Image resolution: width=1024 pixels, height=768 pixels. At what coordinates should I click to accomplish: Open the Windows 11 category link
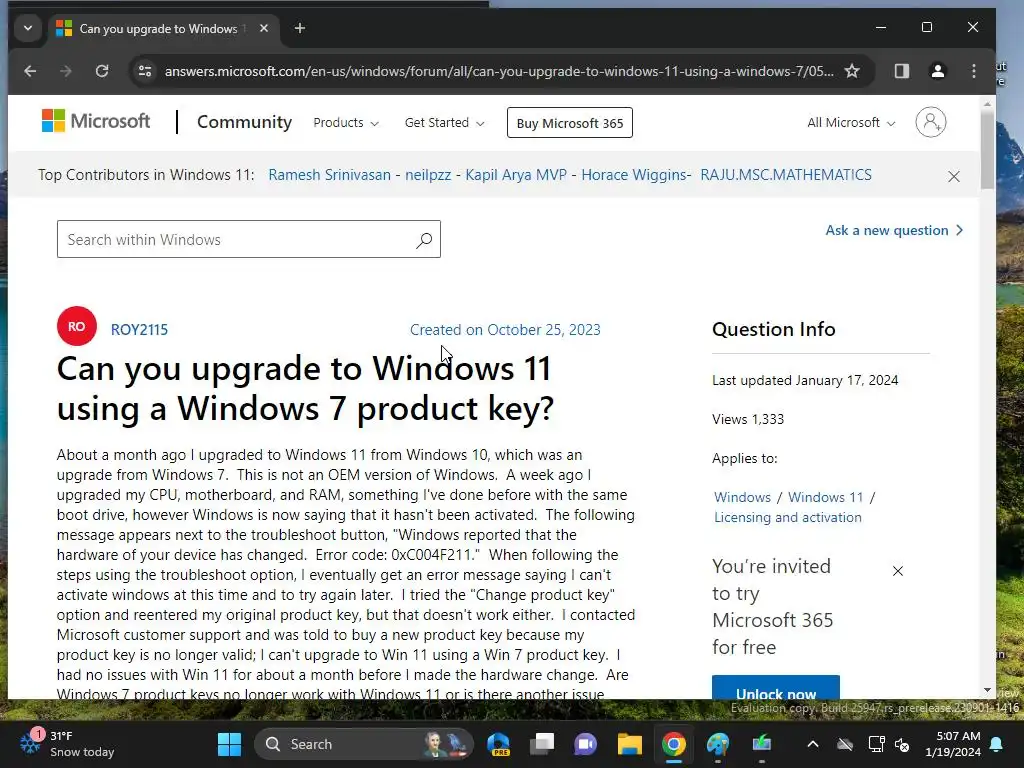pyautogui.click(x=825, y=497)
